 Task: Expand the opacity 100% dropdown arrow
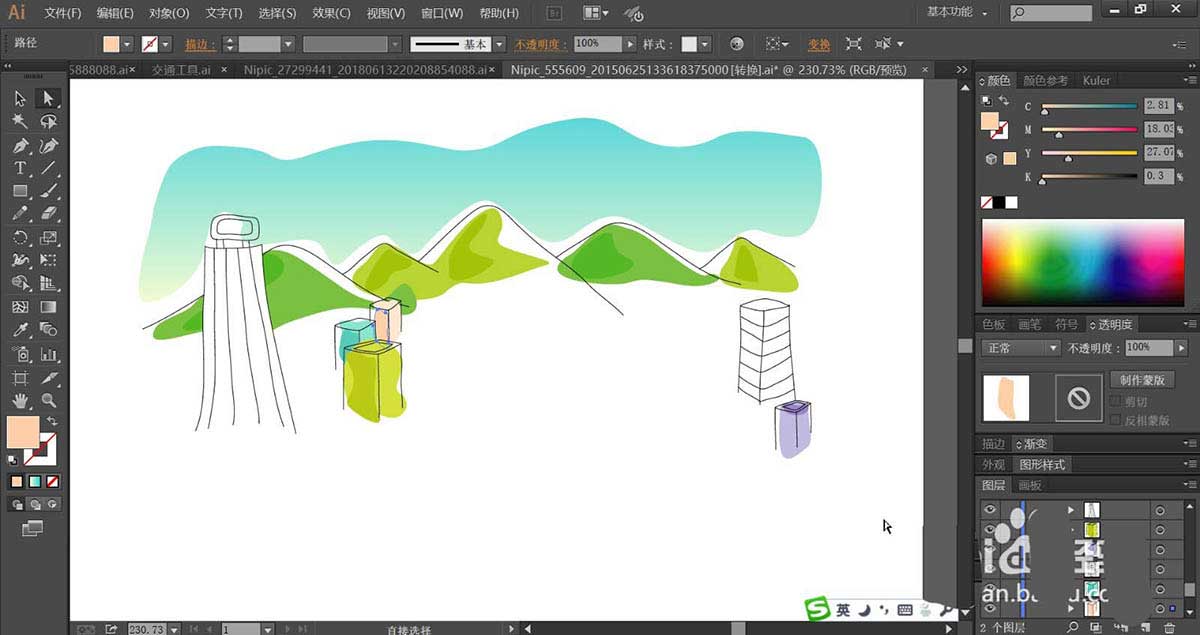click(x=630, y=44)
